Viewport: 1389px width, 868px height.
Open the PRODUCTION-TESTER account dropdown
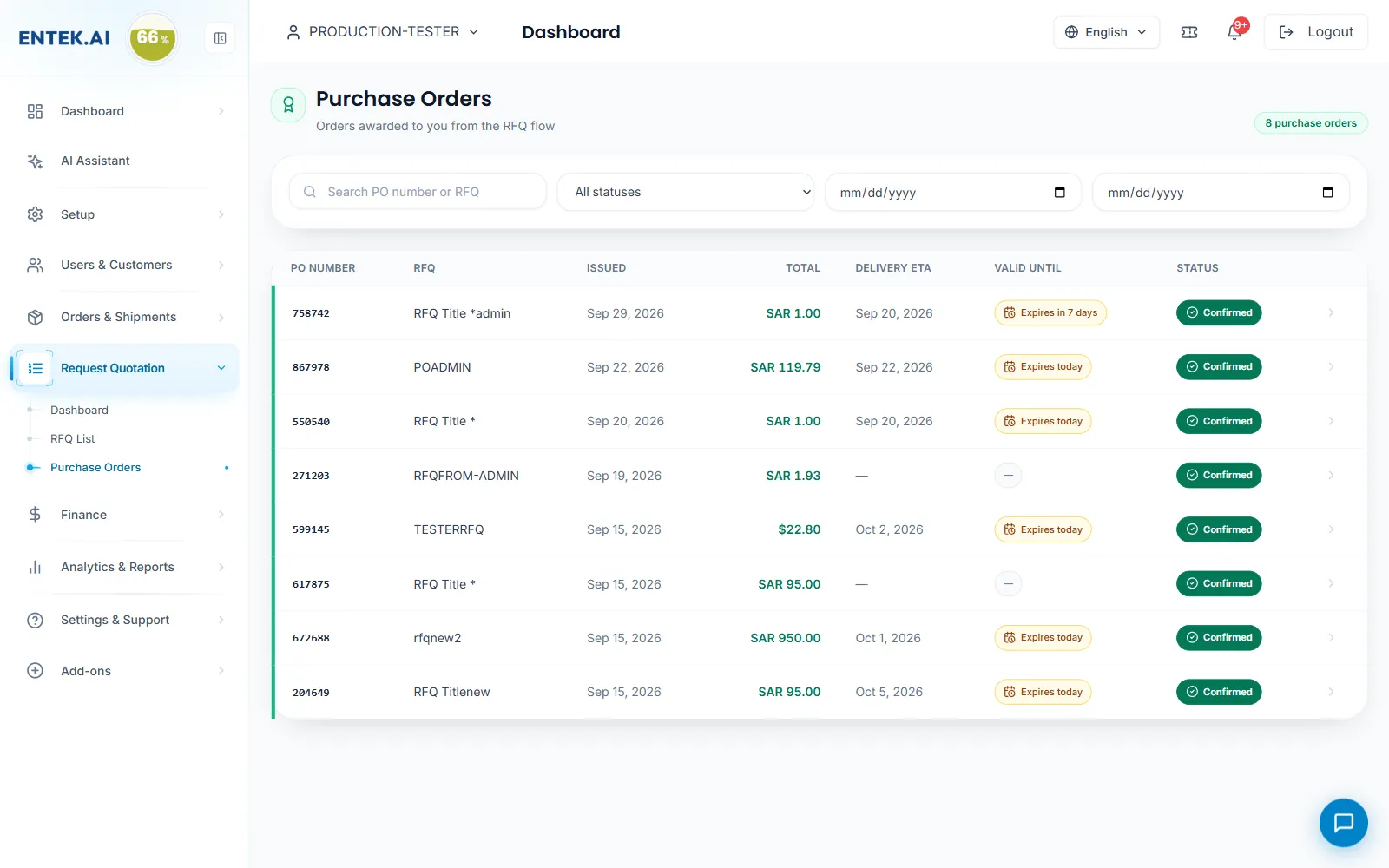pyautogui.click(x=383, y=32)
